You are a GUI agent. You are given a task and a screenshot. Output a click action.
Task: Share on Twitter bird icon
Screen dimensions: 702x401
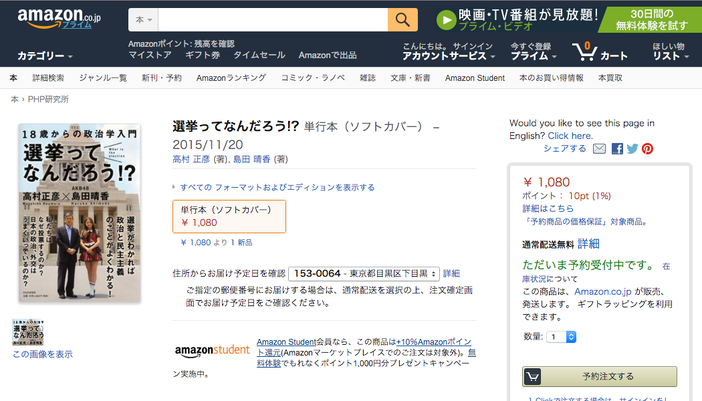632,149
